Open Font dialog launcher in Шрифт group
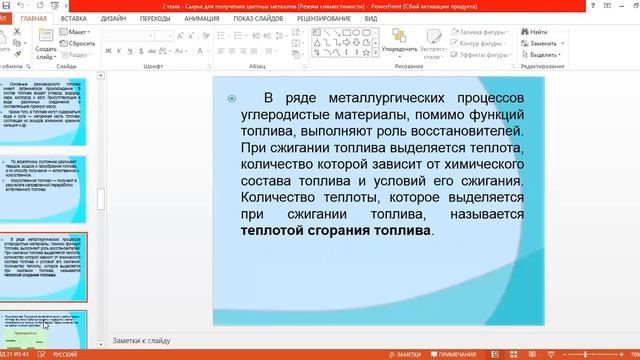 click(209, 66)
